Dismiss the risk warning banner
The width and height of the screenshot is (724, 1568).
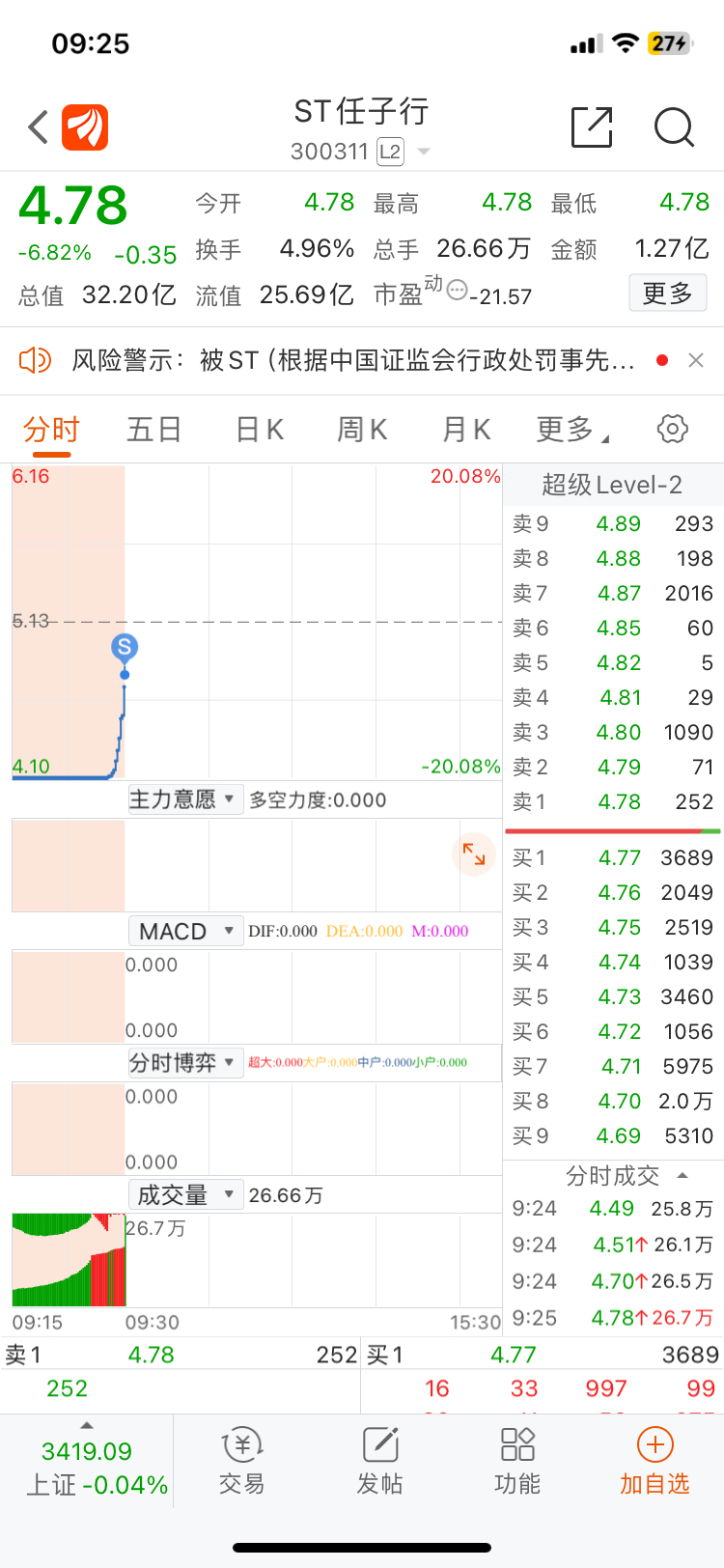coord(695,360)
